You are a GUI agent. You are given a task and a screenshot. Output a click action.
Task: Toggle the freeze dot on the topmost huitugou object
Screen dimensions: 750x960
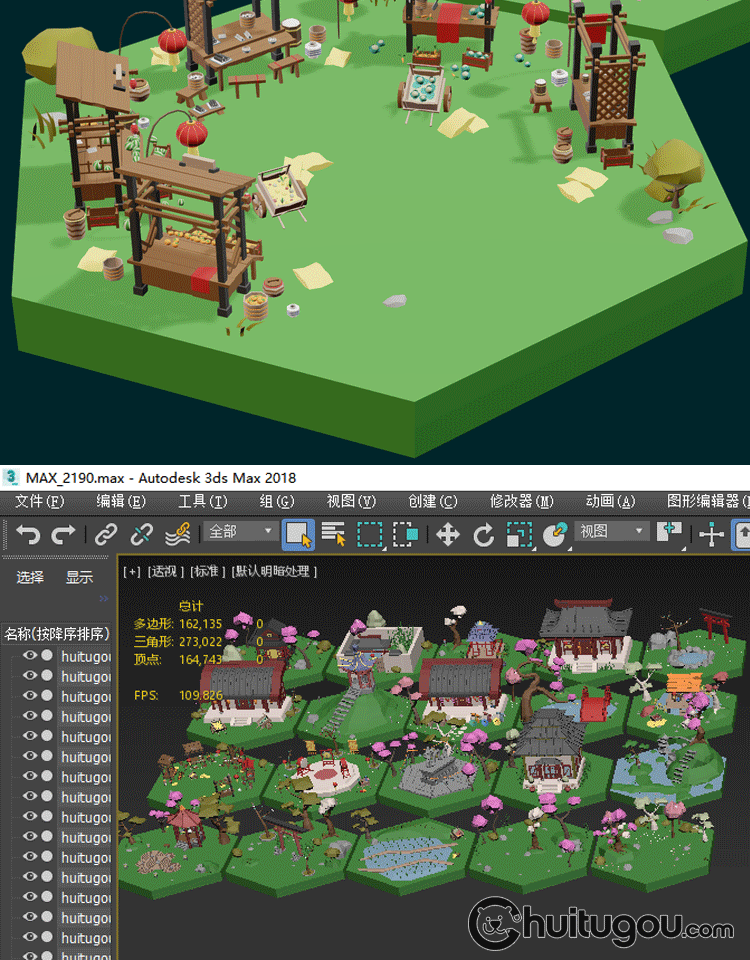(47, 656)
